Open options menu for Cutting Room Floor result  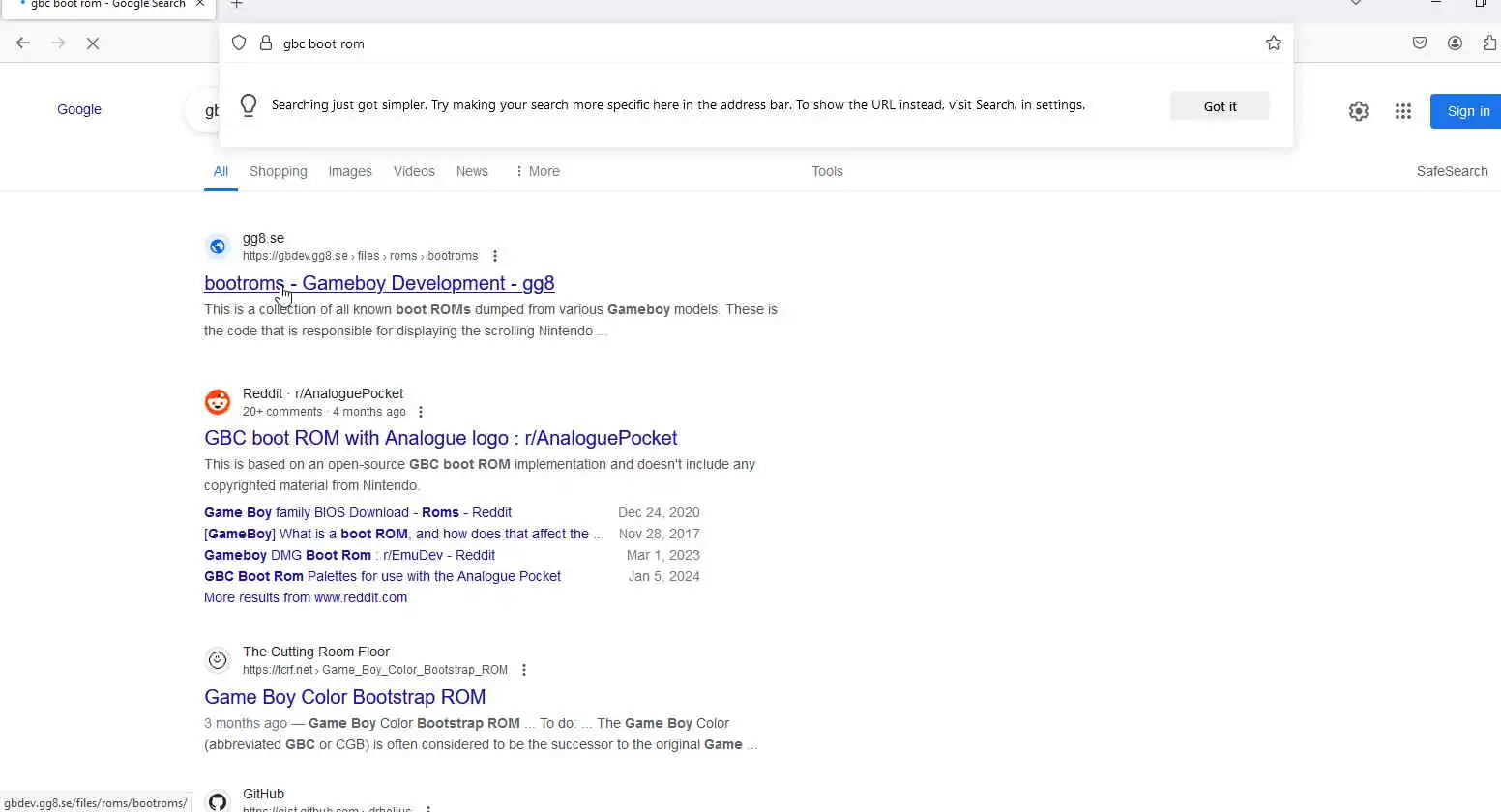(524, 670)
